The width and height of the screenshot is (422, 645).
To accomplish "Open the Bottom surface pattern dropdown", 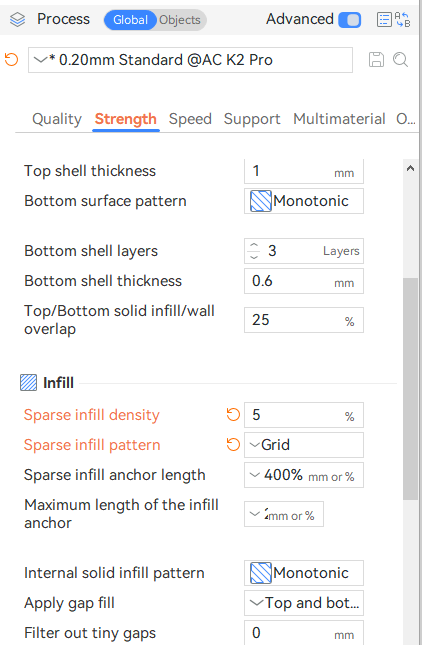I will (x=304, y=201).
